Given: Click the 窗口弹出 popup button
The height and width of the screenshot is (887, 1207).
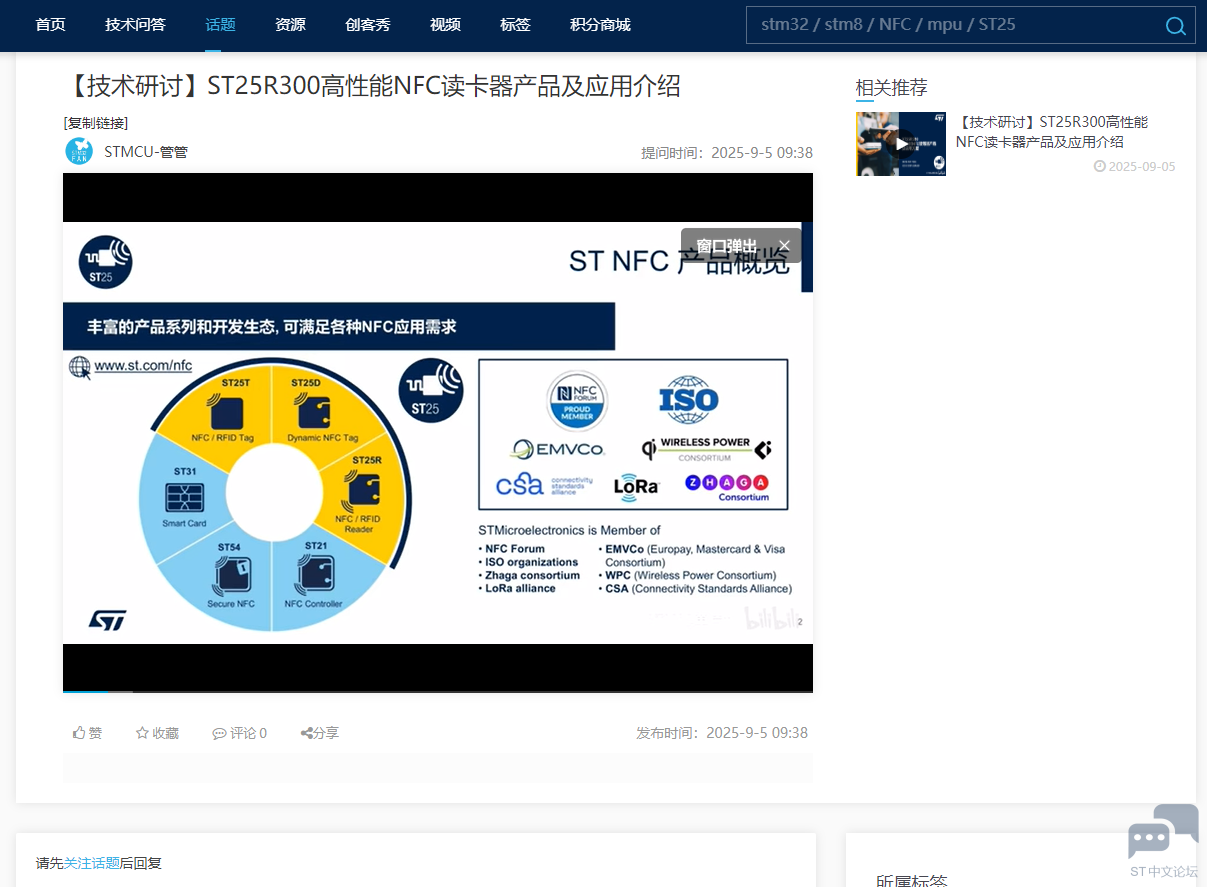Looking at the screenshot, I should pyautogui.click(x=727, y=246).
